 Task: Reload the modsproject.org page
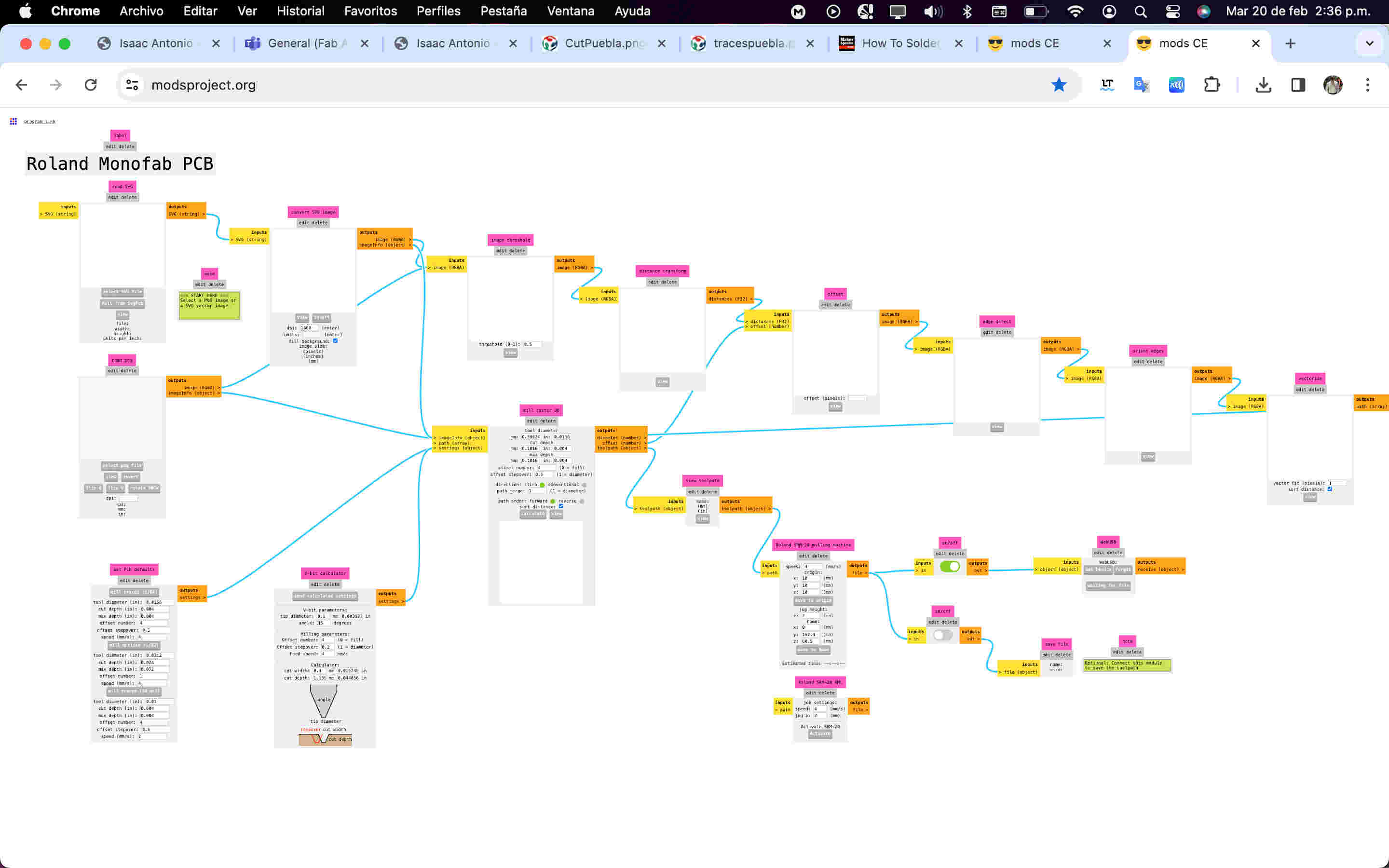pyautogui.click(x=91, y=85)
